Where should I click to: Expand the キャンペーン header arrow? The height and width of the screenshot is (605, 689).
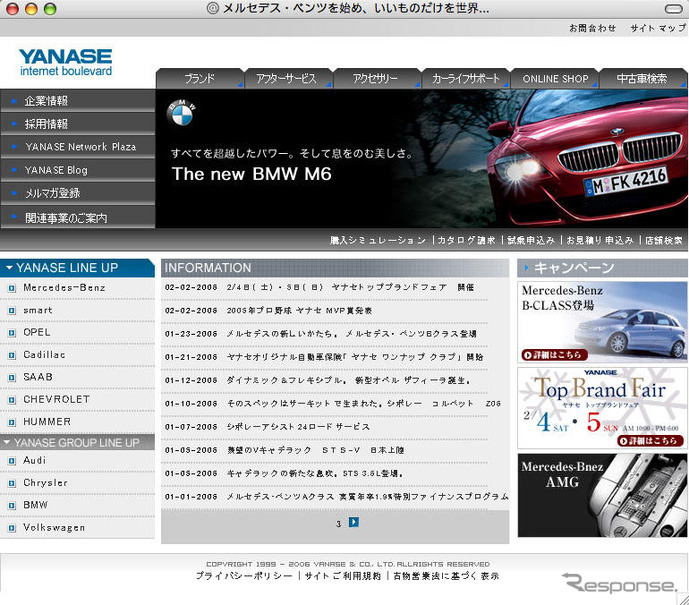pyautogui.click(x=526, y=268)
